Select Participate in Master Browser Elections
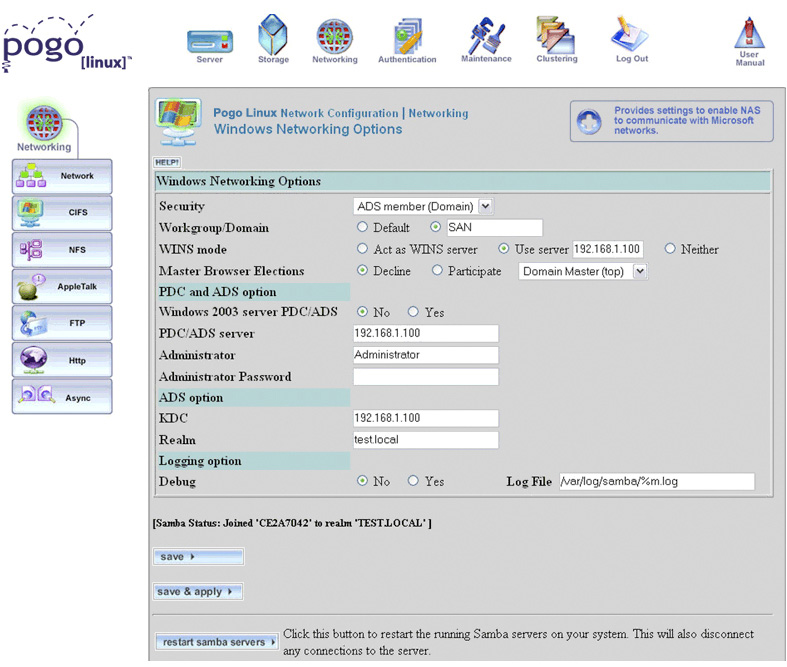Viewport: 787px width, 667px height. pos(437,270)
